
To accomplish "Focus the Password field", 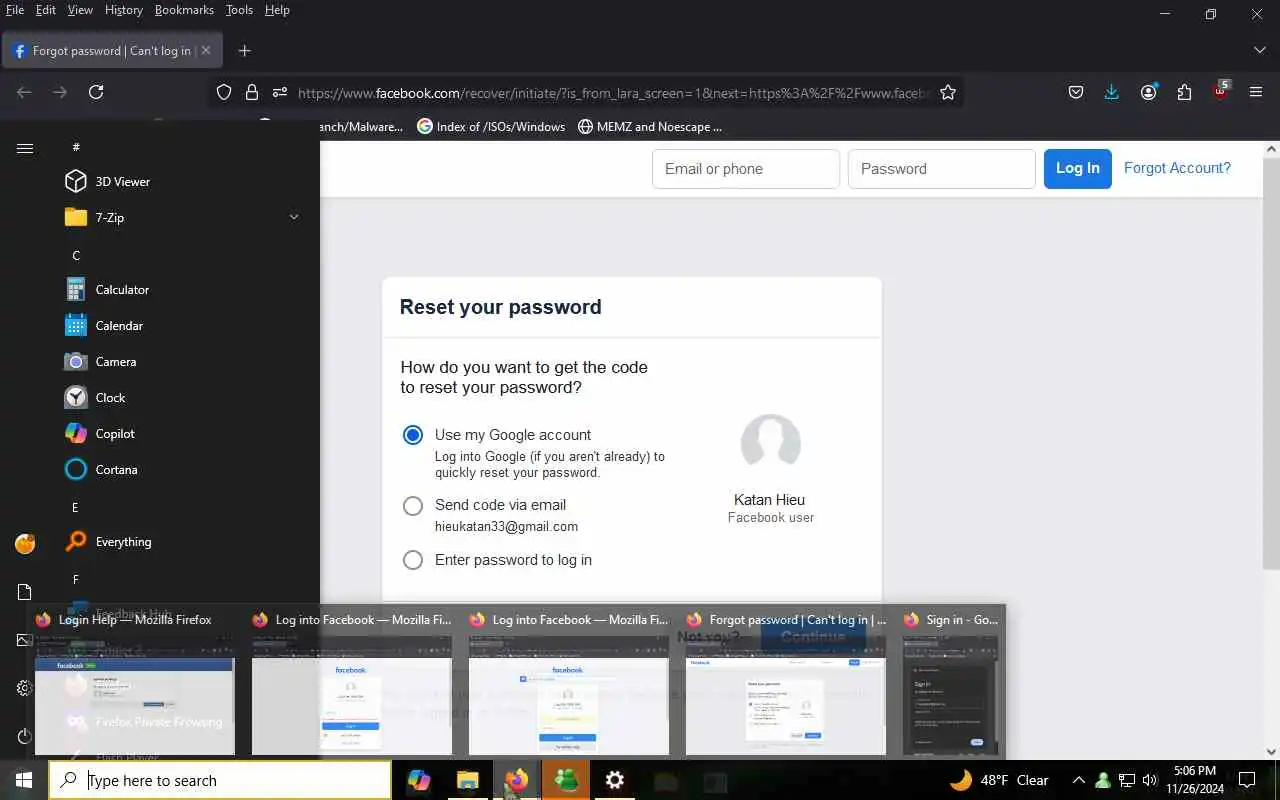I will tap(941, 169).
